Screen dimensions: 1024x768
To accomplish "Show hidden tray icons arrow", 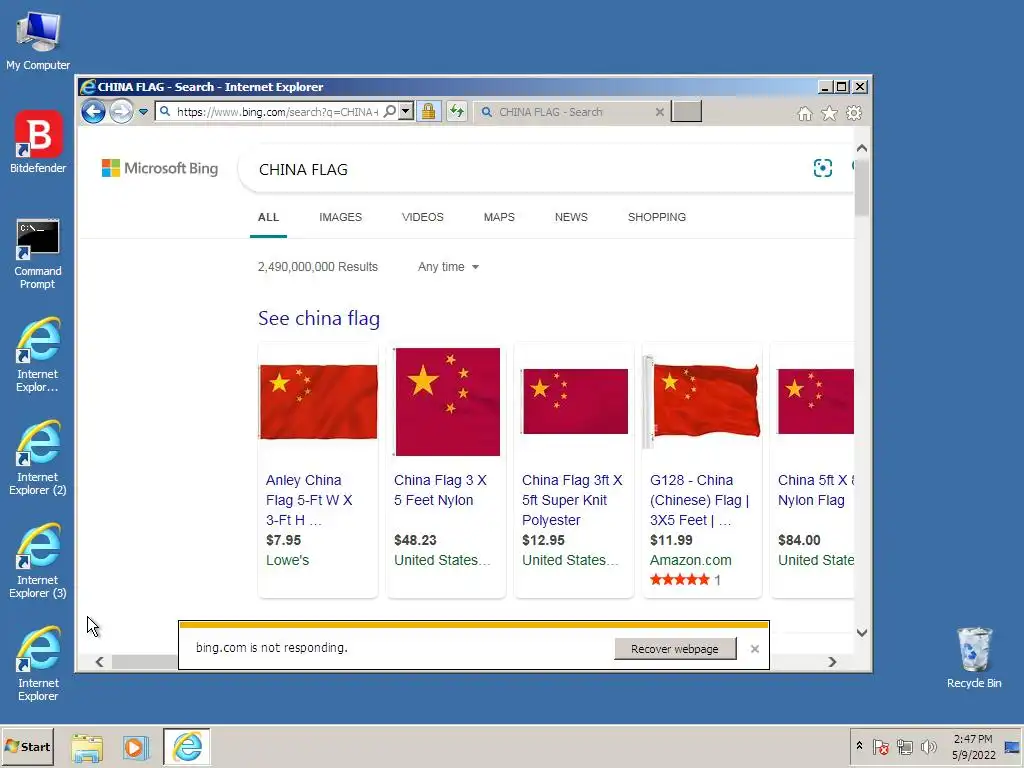I will pos(859,746).
